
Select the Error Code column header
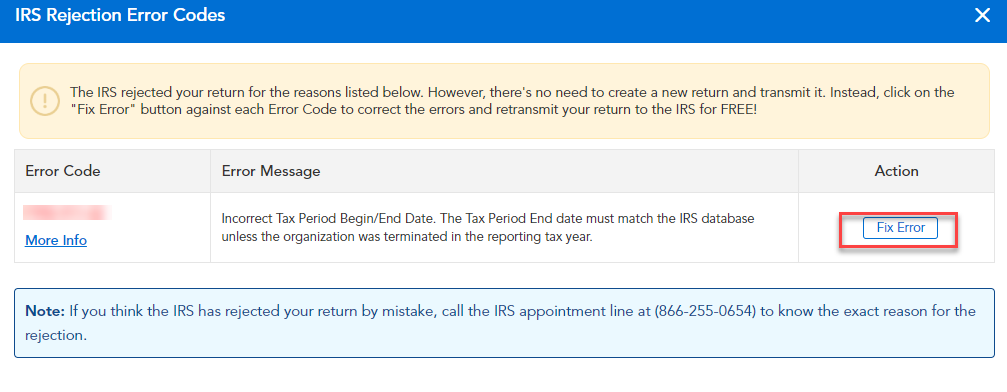point(63,171)
